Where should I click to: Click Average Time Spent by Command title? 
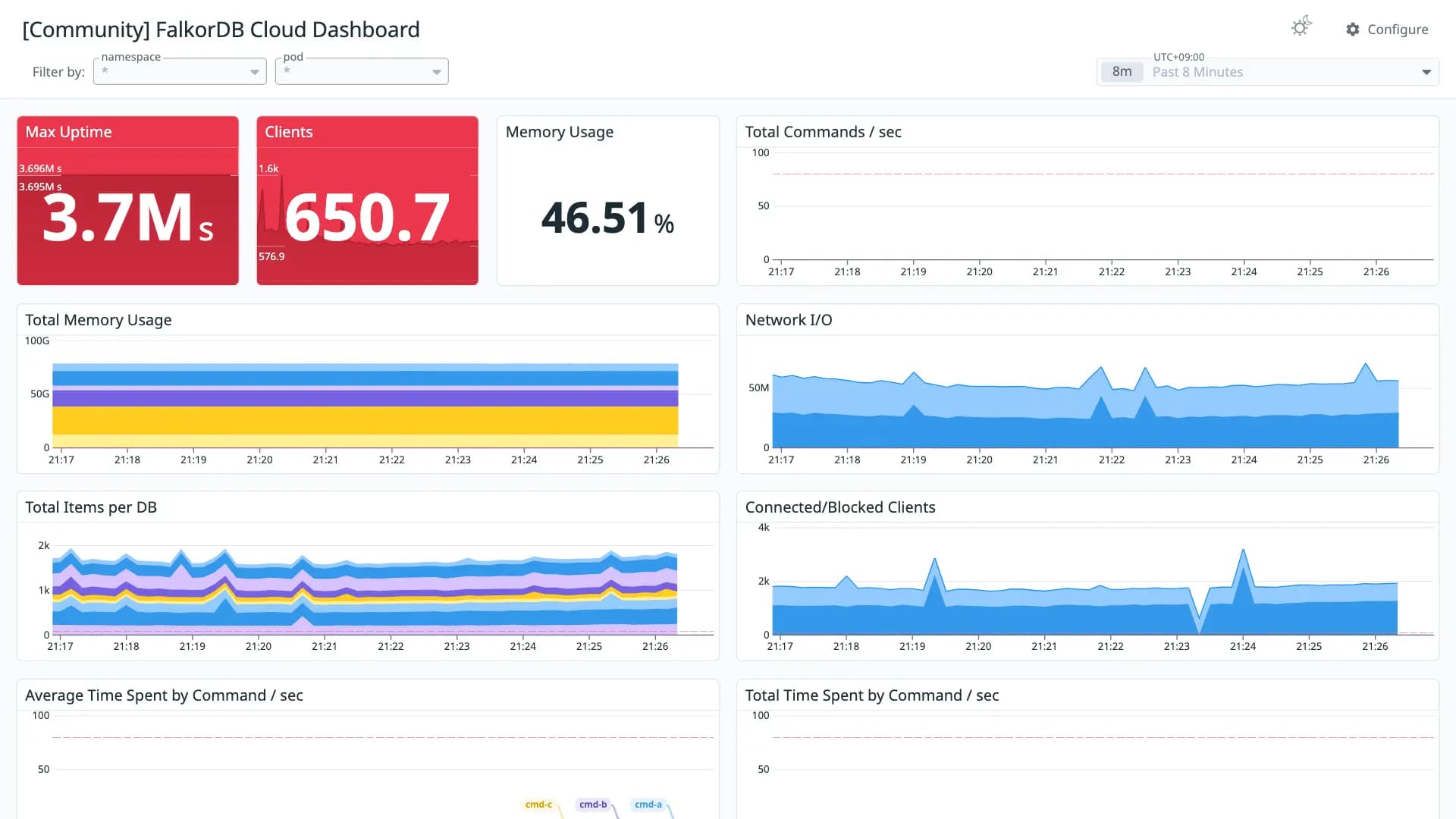click(164, 695)
